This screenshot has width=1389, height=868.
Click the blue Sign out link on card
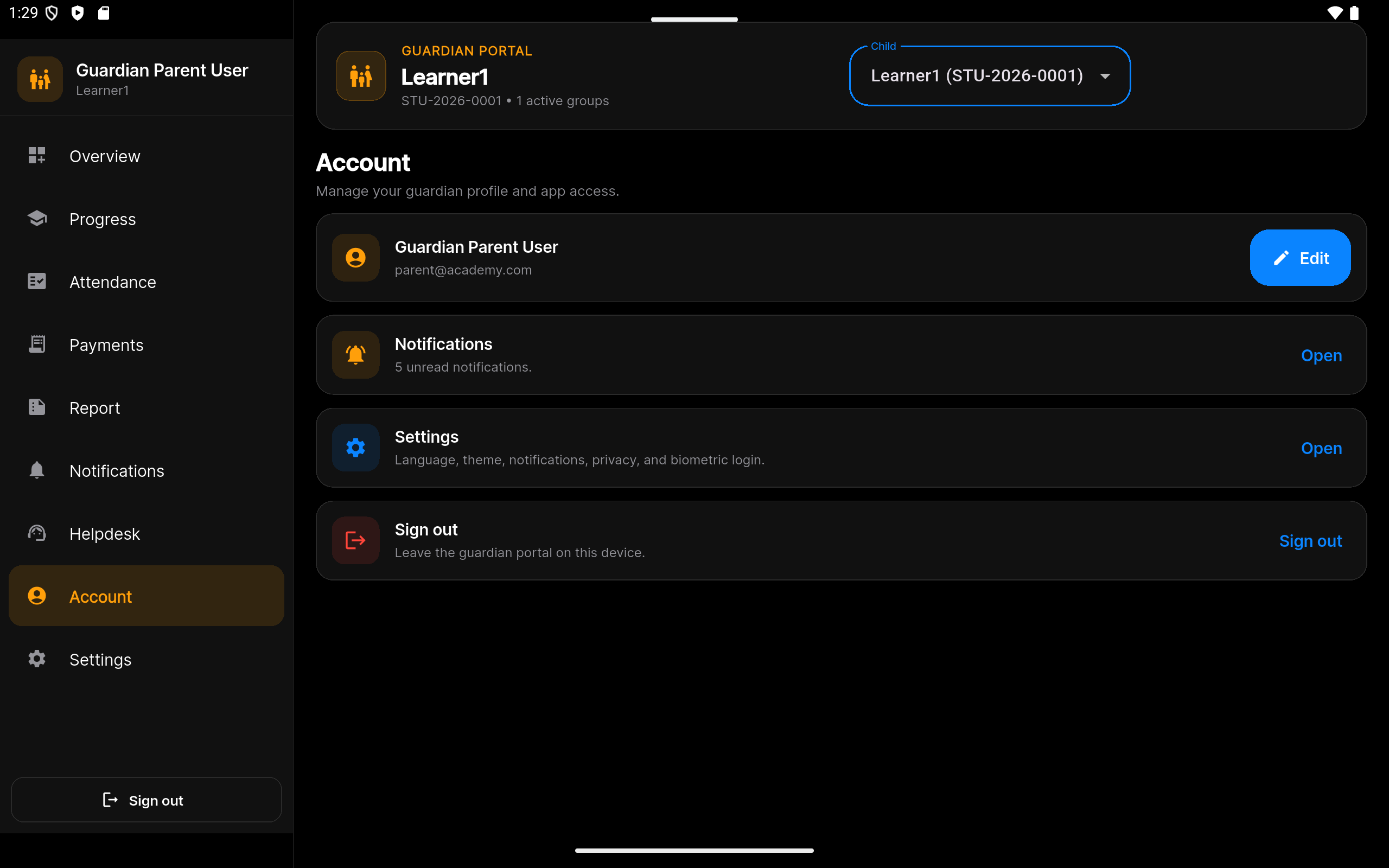pyautogui.click(x=1310, y=541)
